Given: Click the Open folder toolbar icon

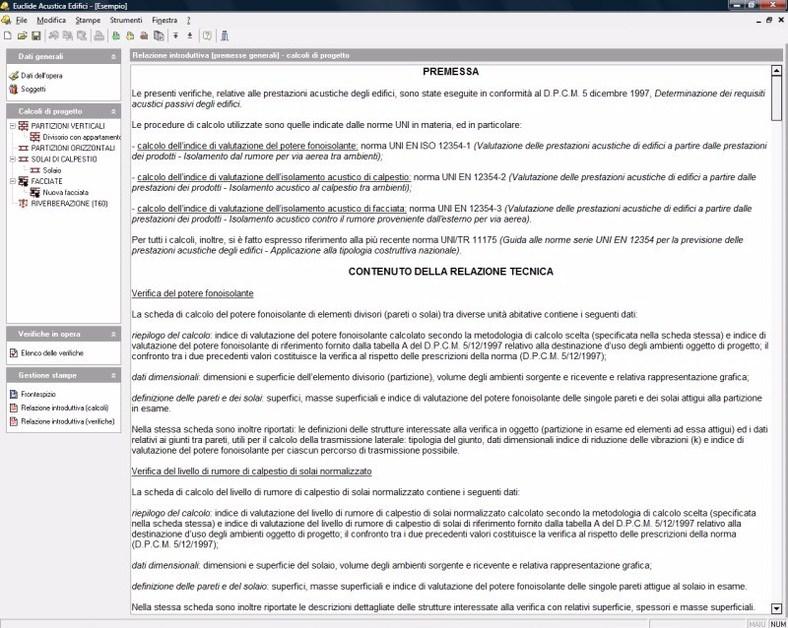Looking at the screenshot, I should [x=21, y=35].
